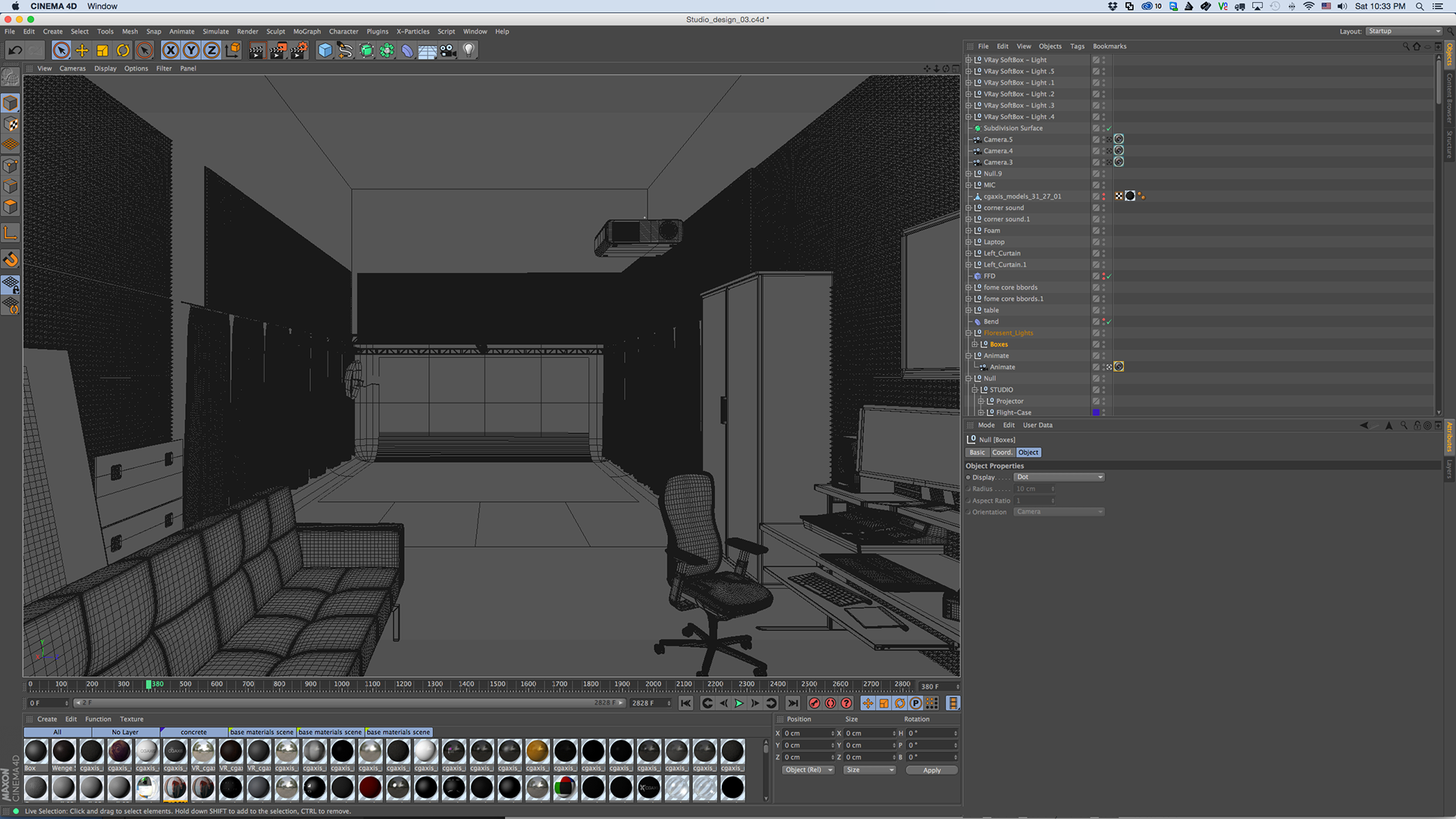Toggle editor visibility dots for Foam
1456x819 pixels.
click(1103, 231)
